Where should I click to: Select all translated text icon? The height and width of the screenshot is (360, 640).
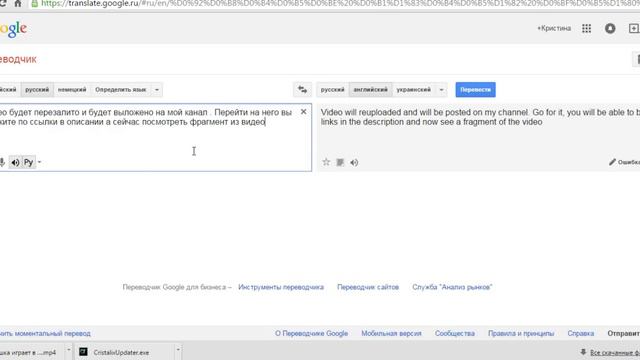pos(340,162)
